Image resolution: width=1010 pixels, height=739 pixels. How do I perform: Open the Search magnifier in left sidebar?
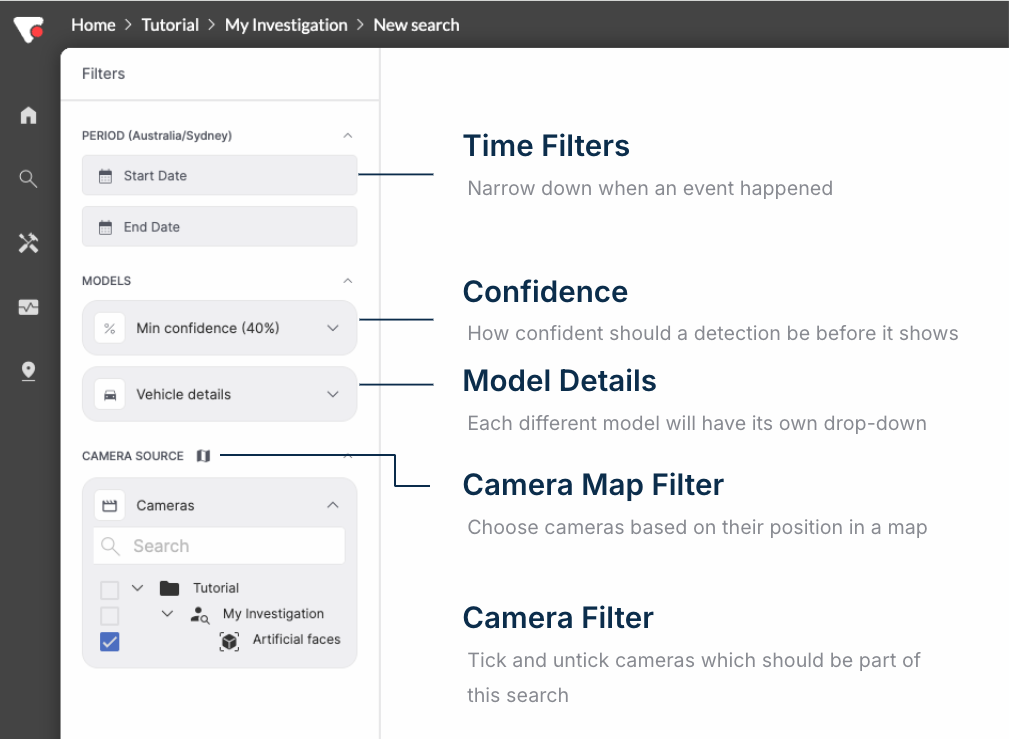point(28,179)
